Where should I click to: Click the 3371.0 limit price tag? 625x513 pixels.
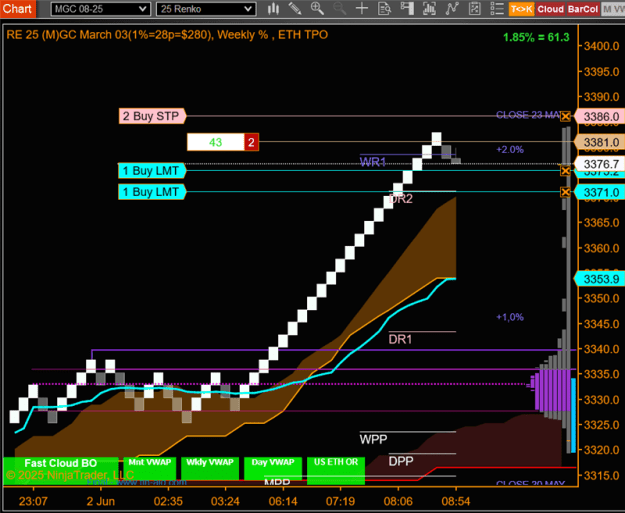coord(599,193)
